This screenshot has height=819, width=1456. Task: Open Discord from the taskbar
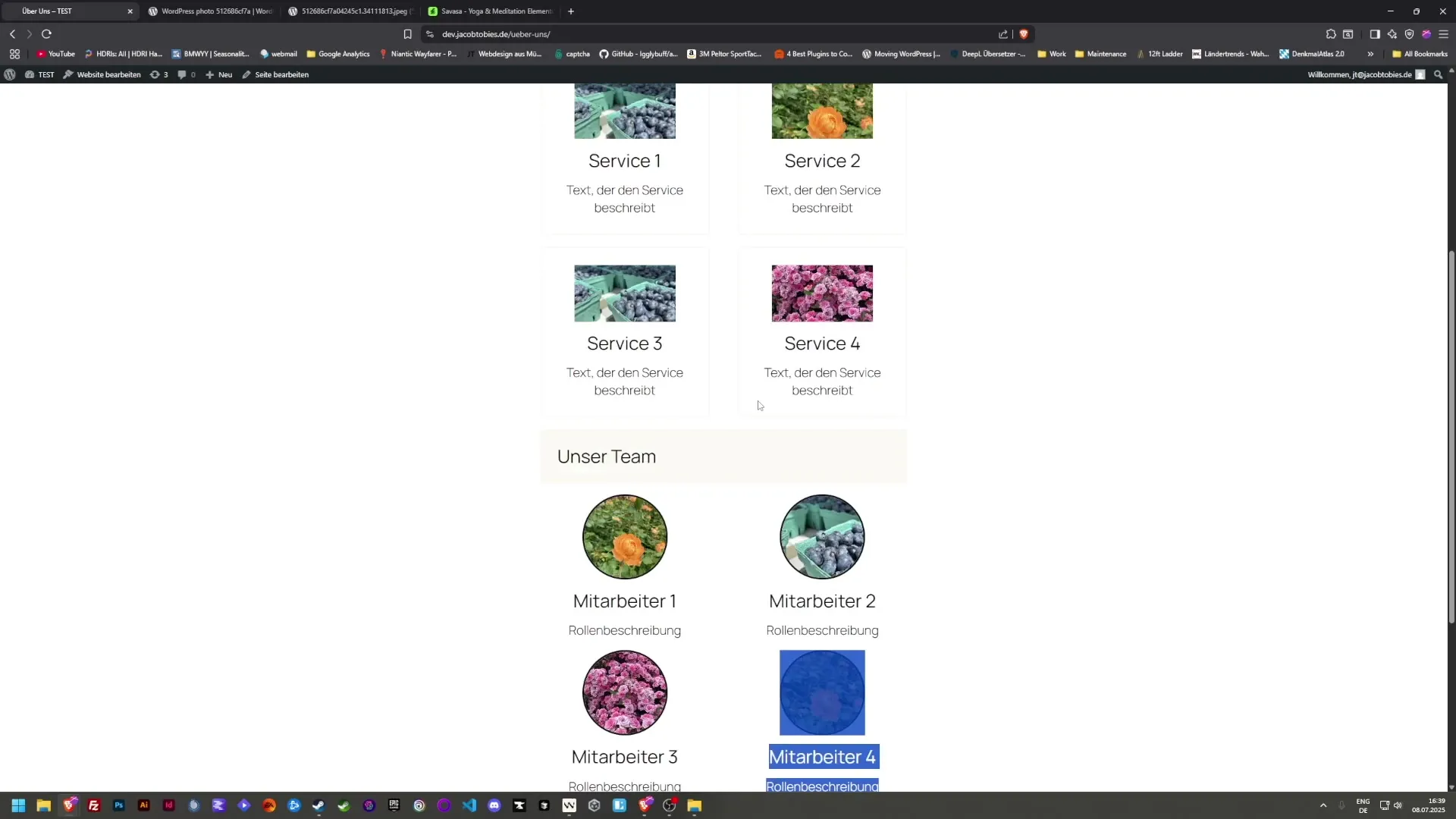click(493, 805)
